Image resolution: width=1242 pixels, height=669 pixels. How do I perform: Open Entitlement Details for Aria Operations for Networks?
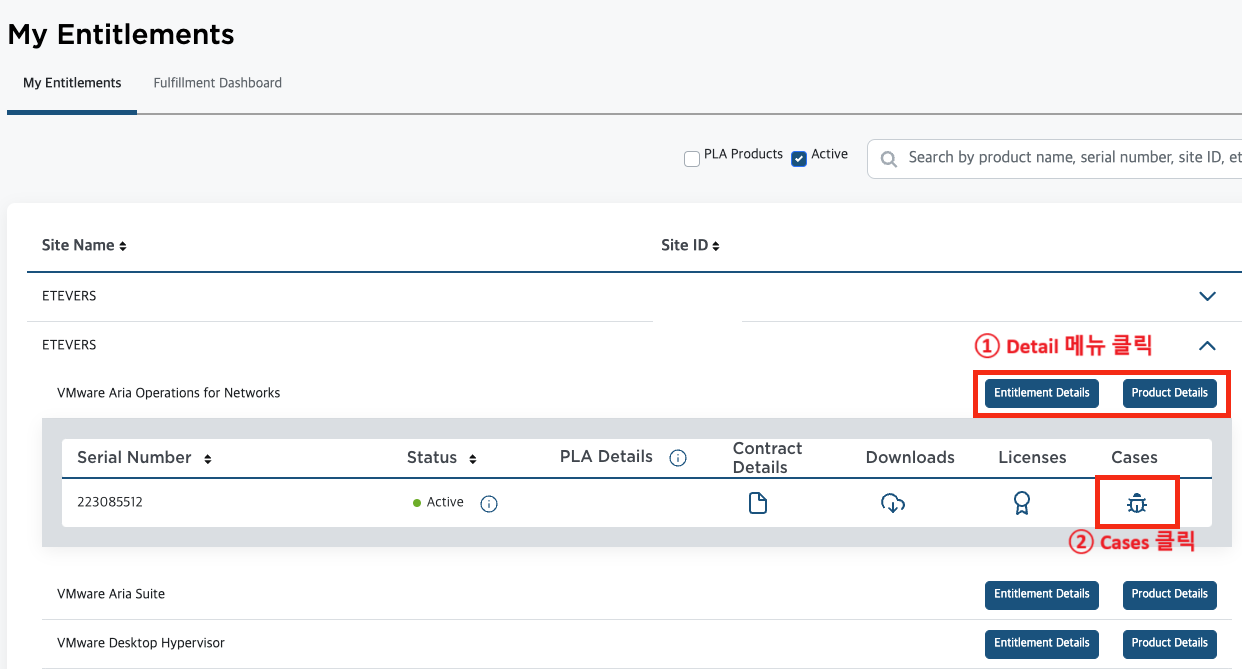pyautogui.click(x=1041, y=393)
